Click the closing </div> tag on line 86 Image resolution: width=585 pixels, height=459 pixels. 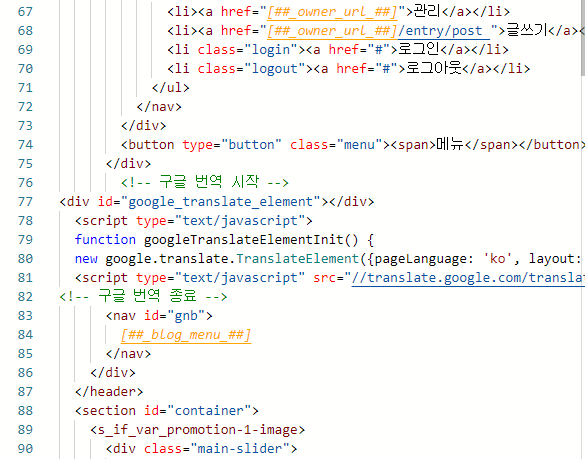(x=113, y=373)
